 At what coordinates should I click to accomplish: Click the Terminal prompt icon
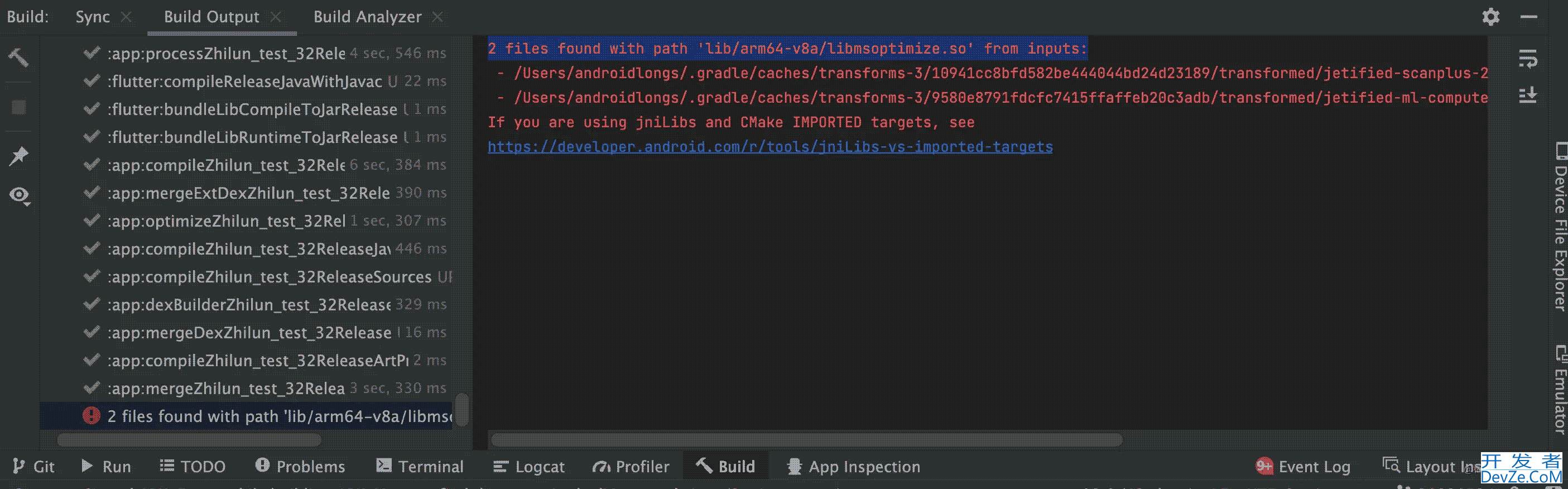point(384,466)
